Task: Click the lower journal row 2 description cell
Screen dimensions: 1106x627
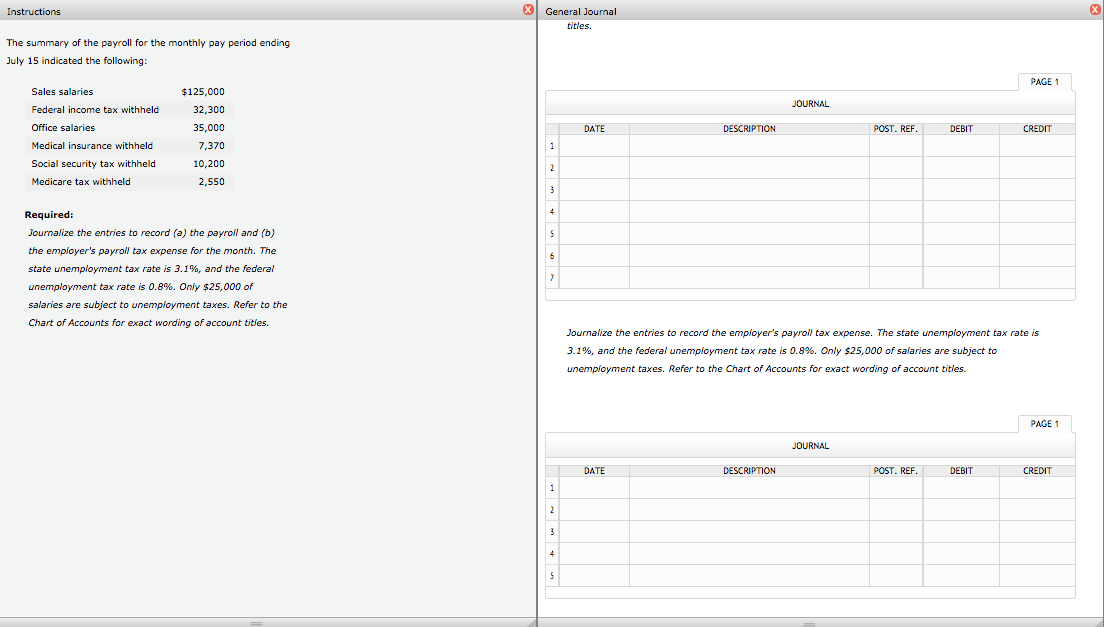Action: (x=749, y=510)
